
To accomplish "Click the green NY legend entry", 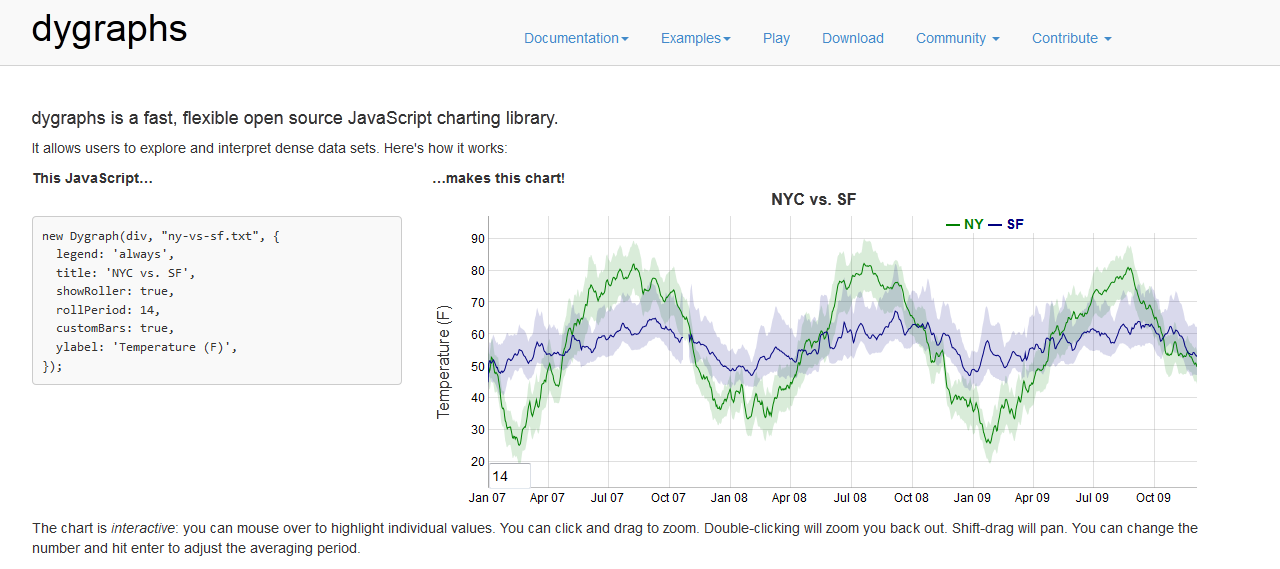I will 965,224.
